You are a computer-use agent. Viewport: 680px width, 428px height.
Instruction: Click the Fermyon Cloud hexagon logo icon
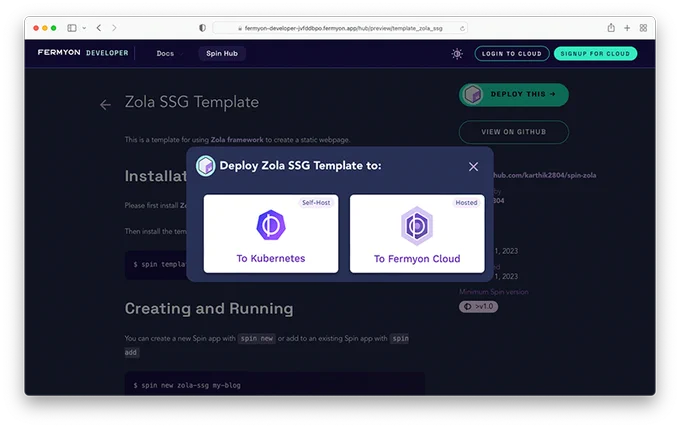tap(417, 225)
